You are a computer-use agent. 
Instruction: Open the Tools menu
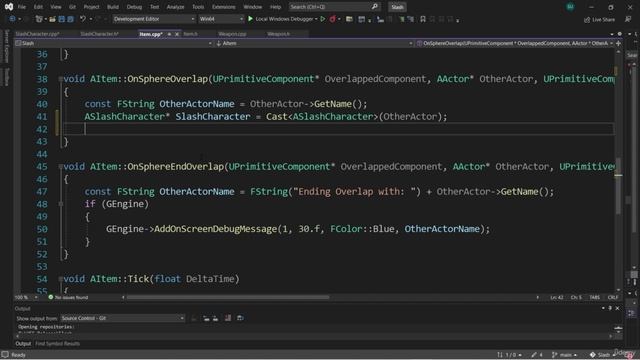point(198,7)
